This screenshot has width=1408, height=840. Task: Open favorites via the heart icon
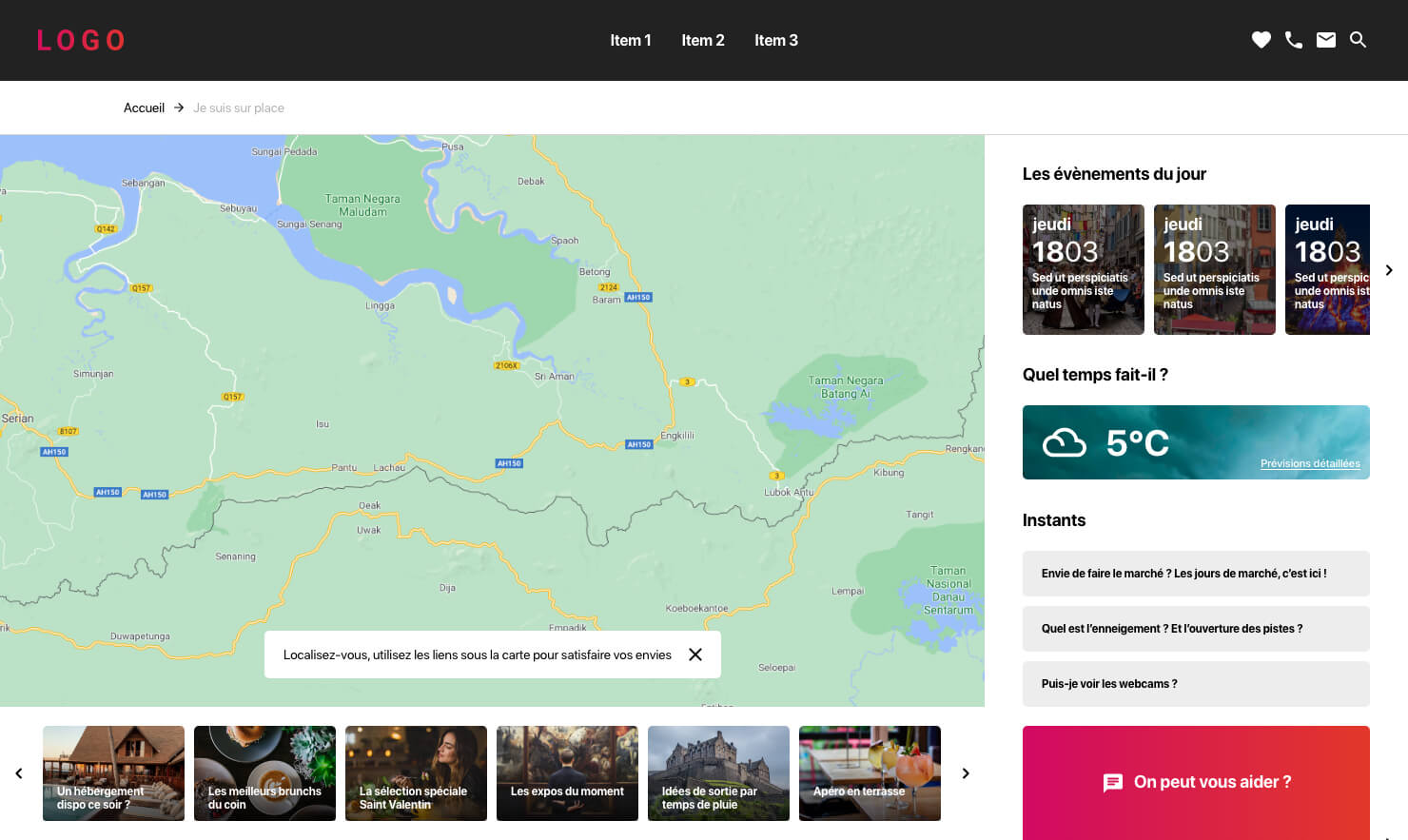point(1261,40)
